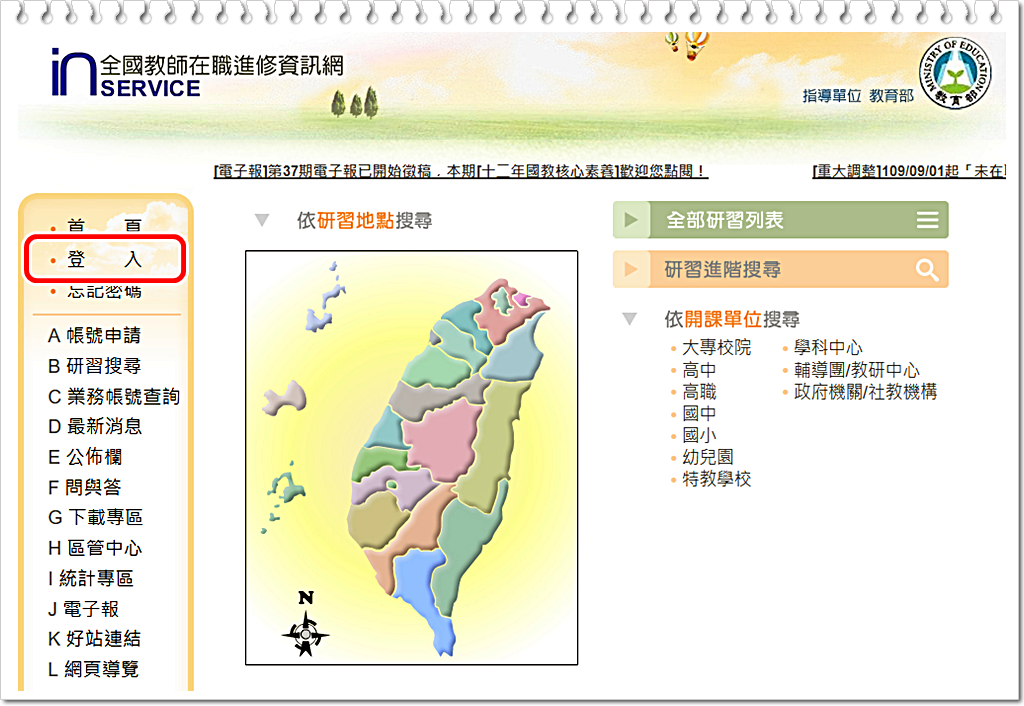Viewport: 1024px width, 706px height.
Task: Open E 公佈欄 in sidebar
Action: [85, 457]
